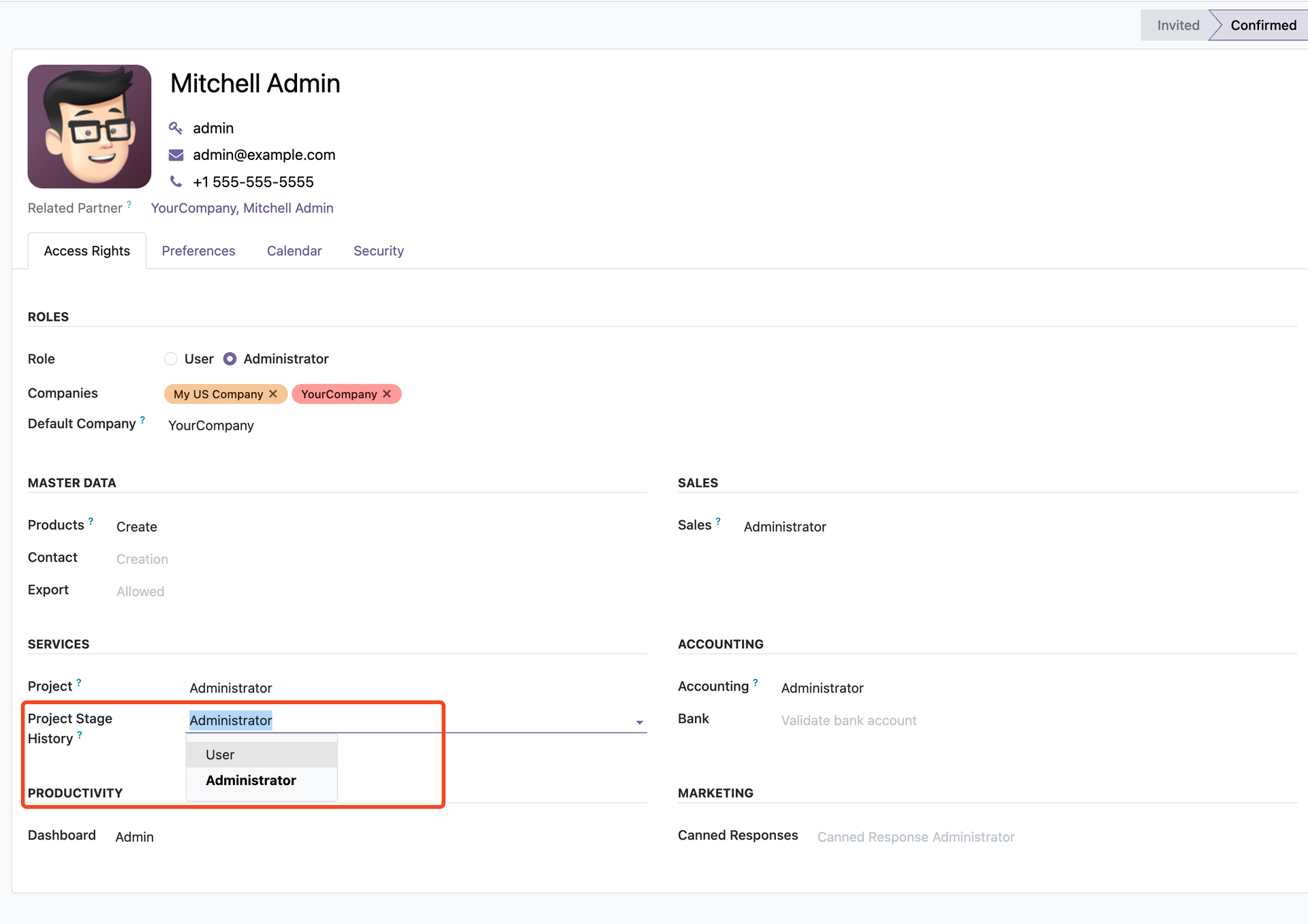
Task: Click the envelope icon next to email
Action: 176,155
